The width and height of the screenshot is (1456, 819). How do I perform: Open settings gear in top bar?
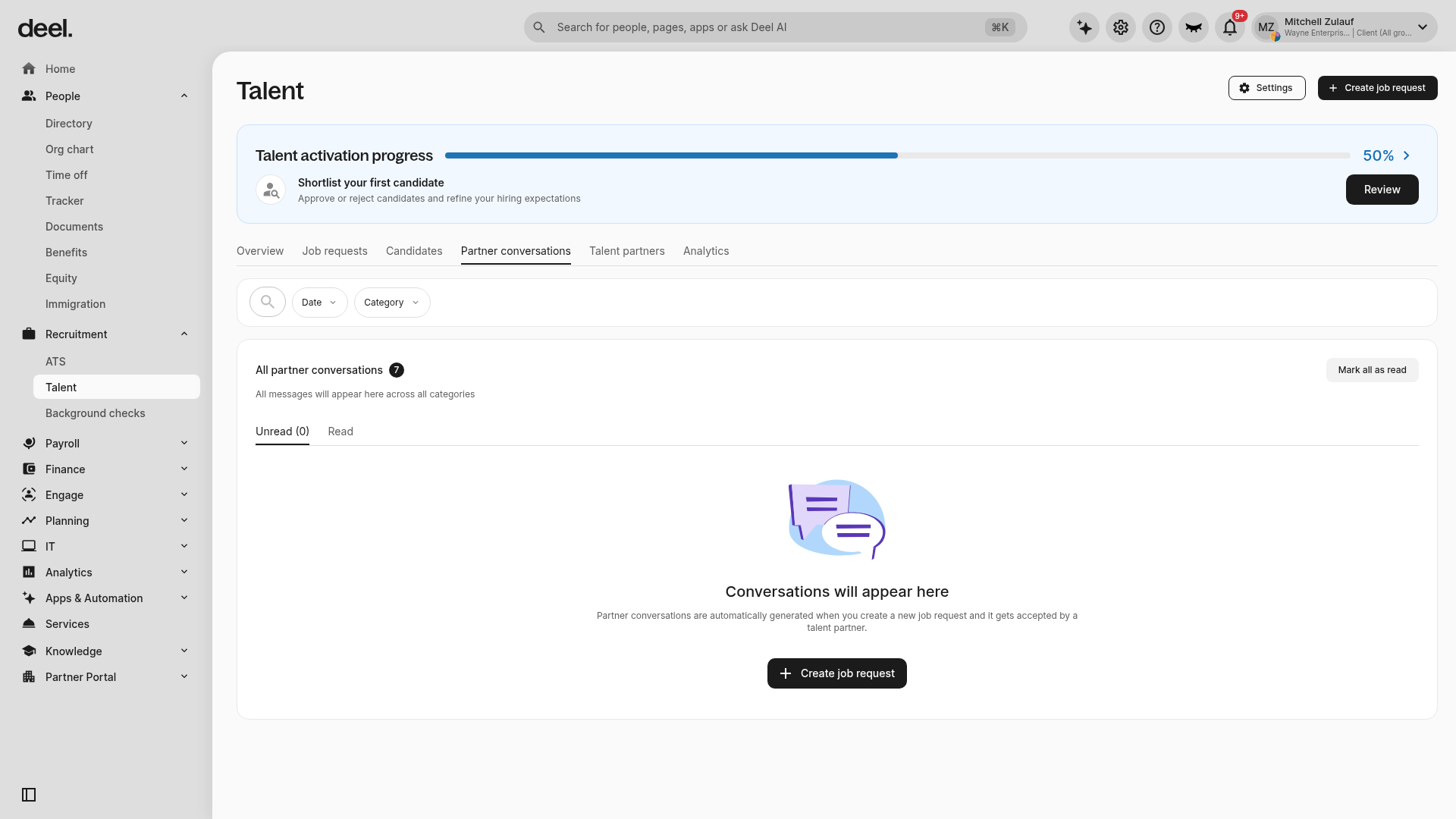(1121, 27)
